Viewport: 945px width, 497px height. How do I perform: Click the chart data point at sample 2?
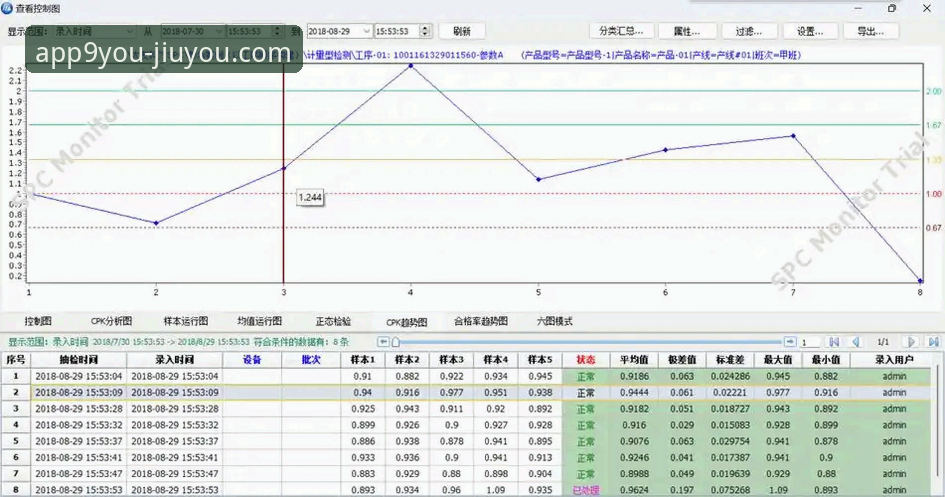click(156, 223)
